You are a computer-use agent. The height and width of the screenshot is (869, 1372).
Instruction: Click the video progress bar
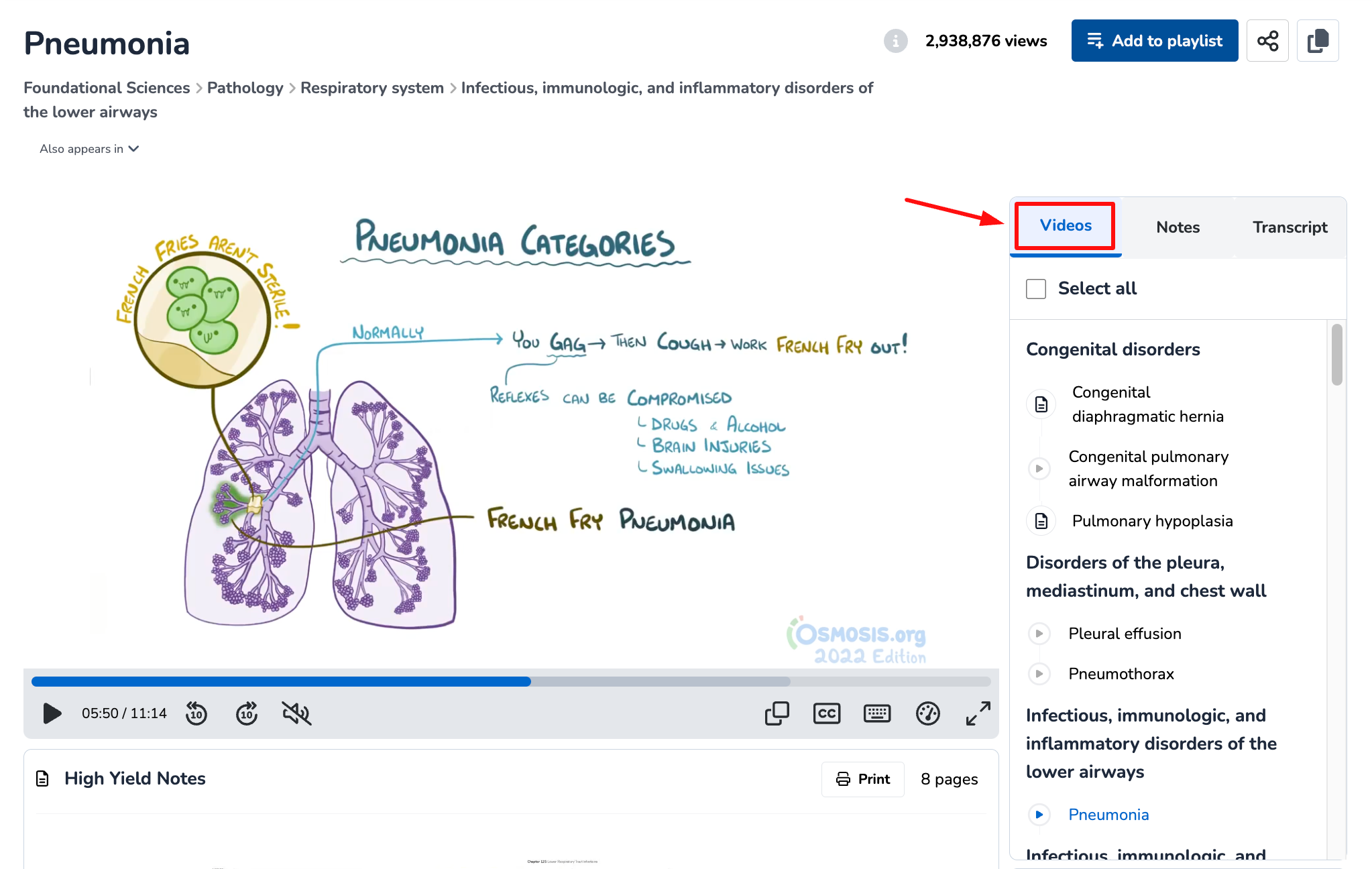pyautogui.click(x=510, y=681)
